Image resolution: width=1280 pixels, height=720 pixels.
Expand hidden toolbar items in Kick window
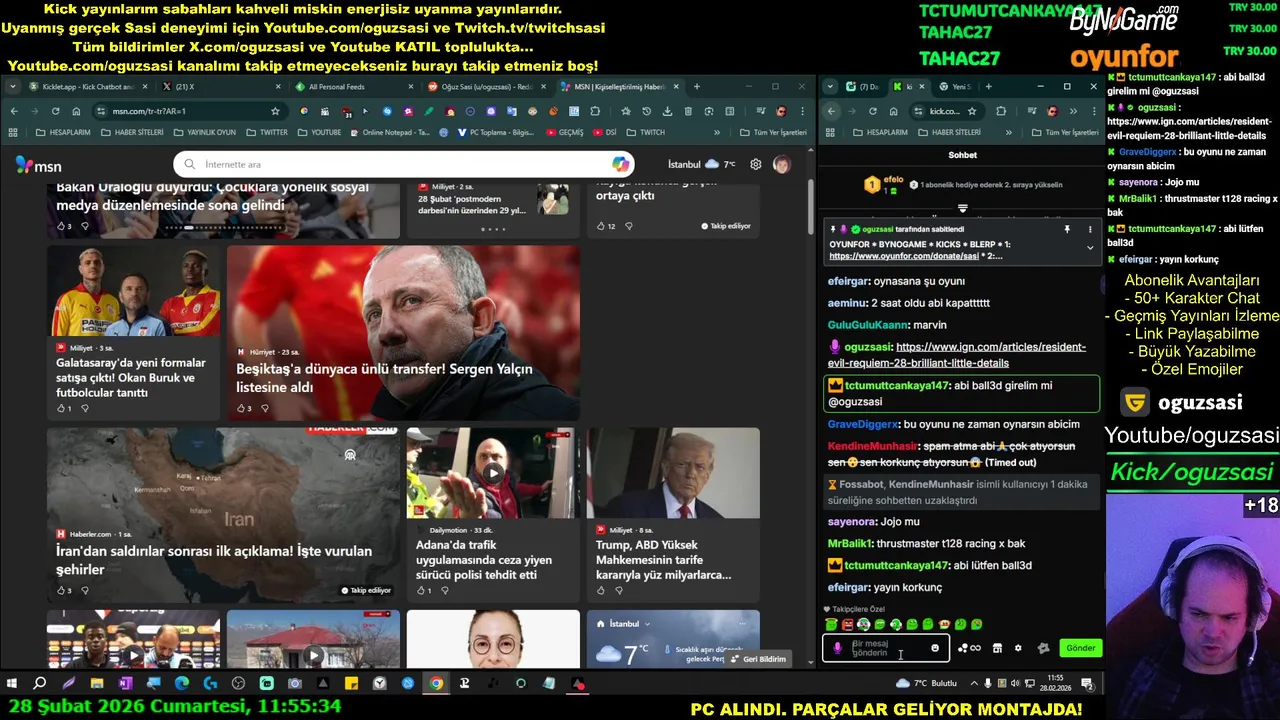(1073, 111)
